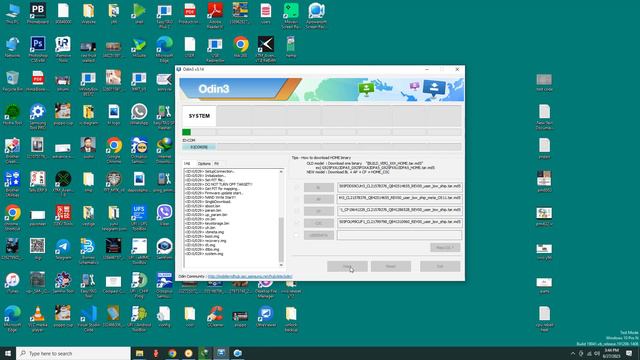640x360 pixels.
Task: Click the log scrollbar thumb
Action: pos(281,239)
